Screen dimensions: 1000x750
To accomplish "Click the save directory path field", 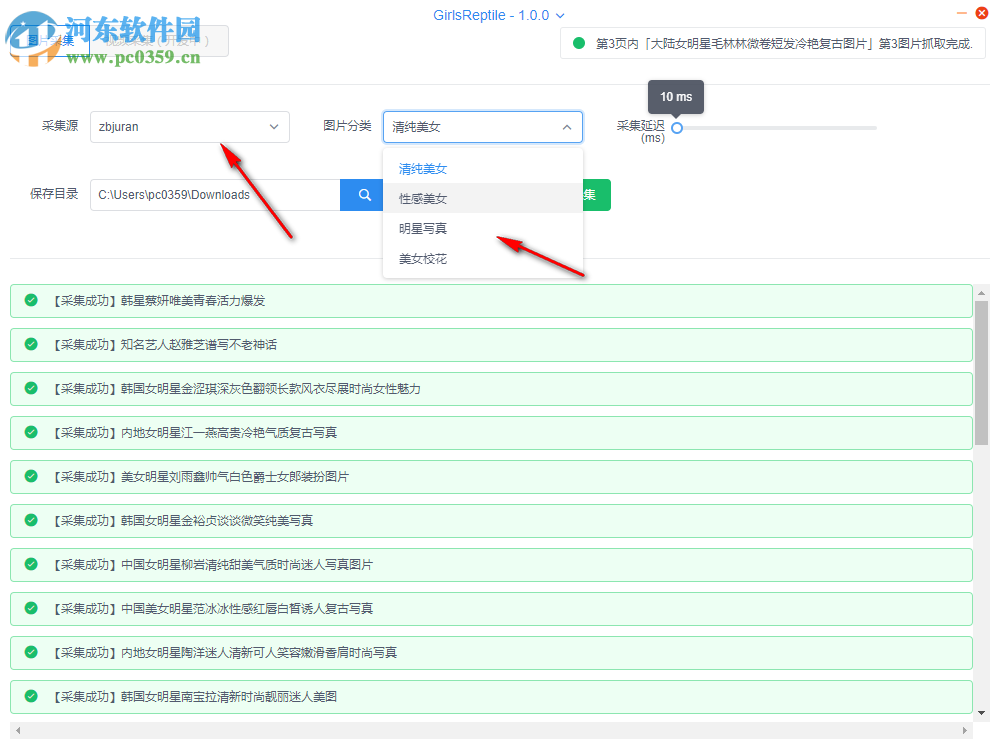I will (x=215, y=195).
